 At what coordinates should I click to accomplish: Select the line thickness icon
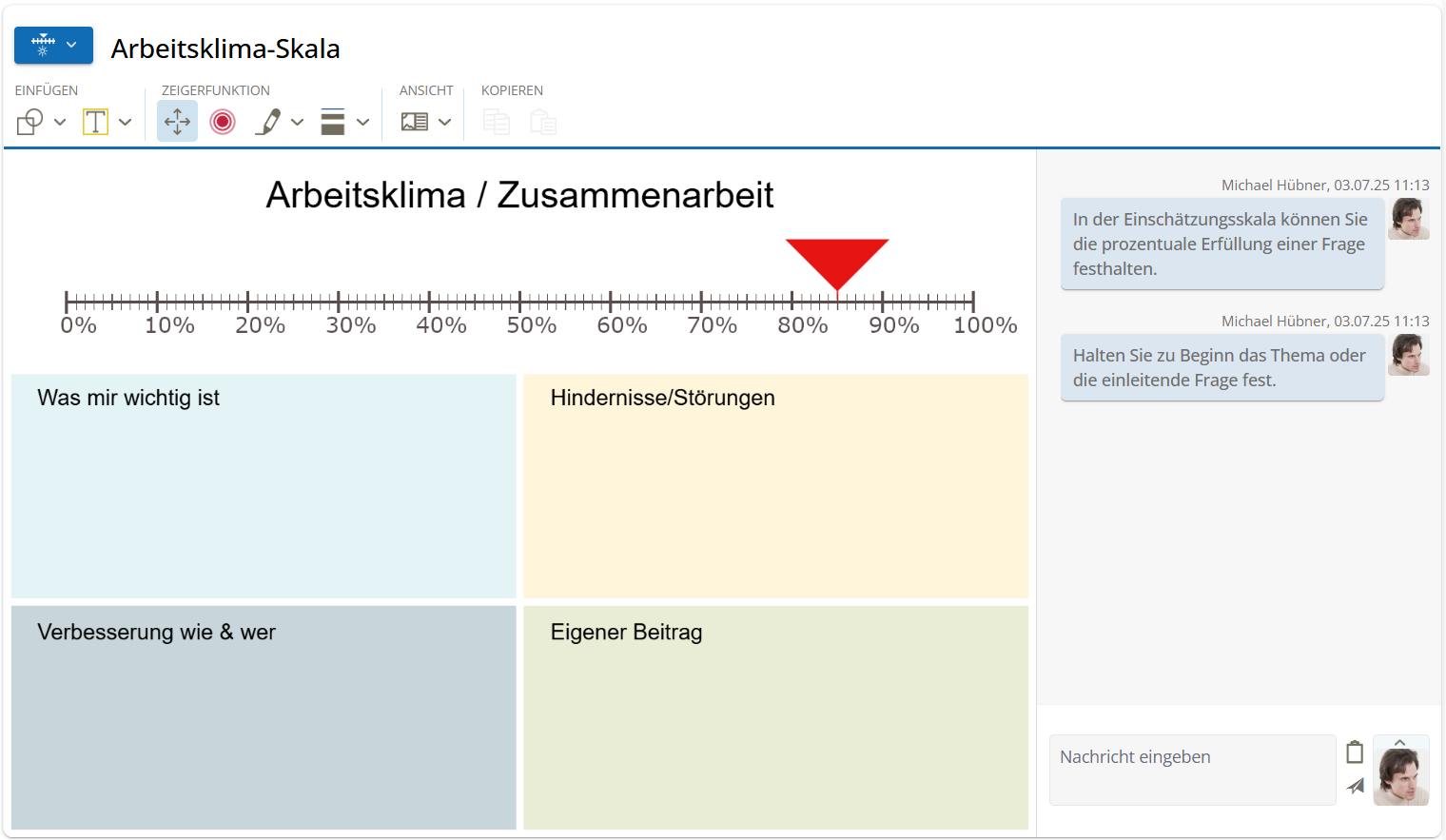[333, 122]
